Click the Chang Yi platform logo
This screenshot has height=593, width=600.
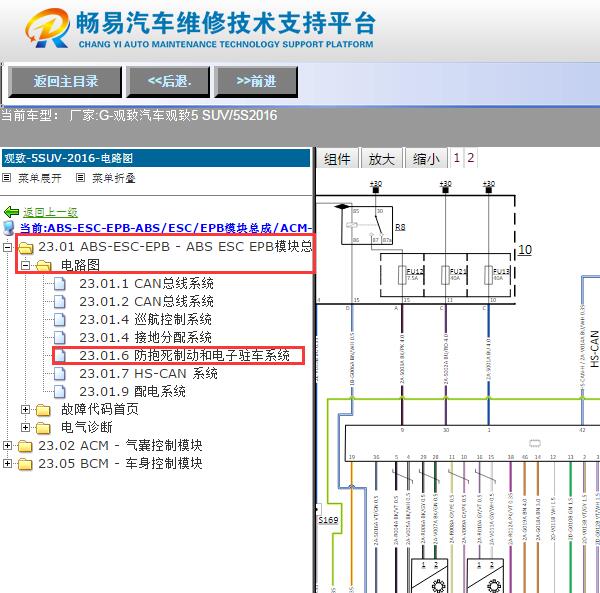point(47,28)
